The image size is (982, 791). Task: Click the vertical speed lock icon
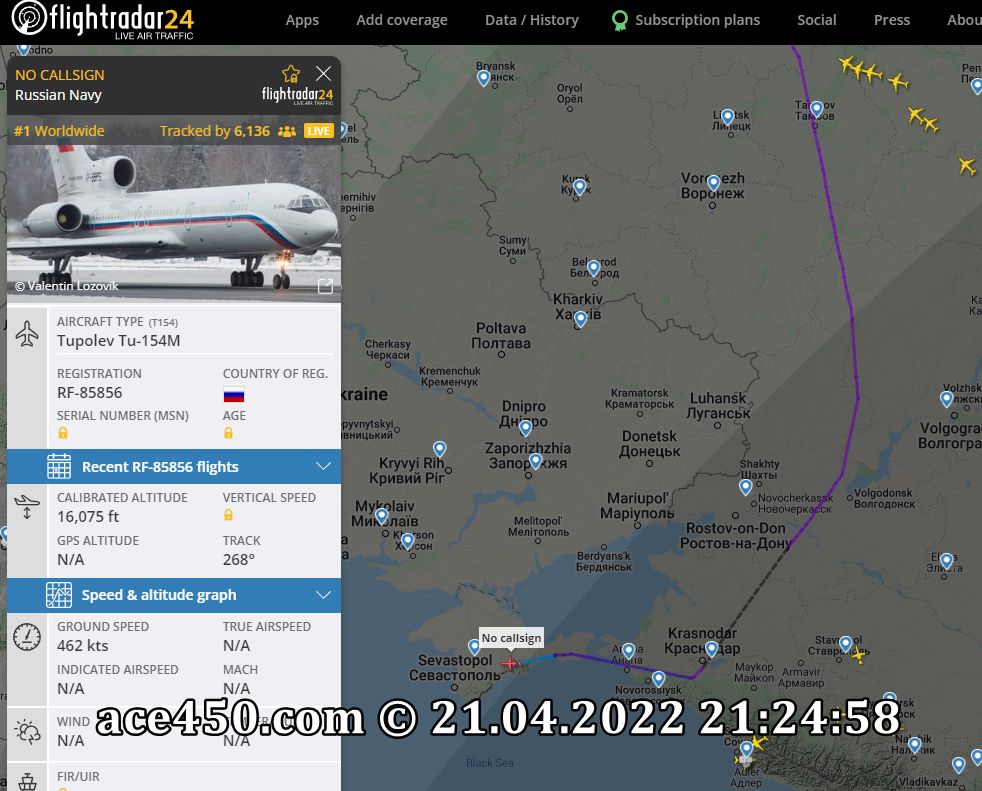click(x=229, y=515)
